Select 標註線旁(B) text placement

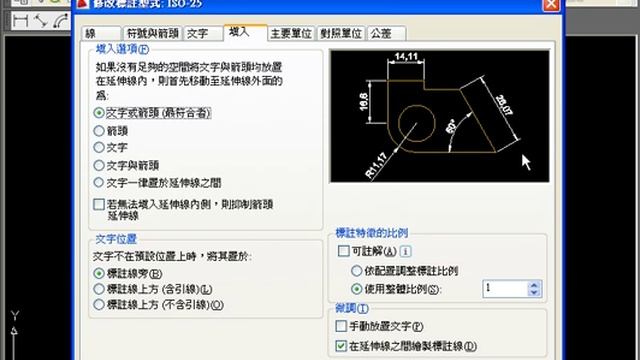coord(127,273)
